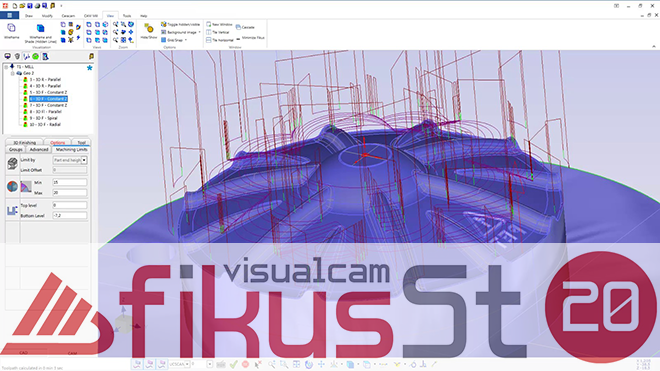Viewport: 660px width, 371px height.
Task: Click the Max angle field
Action: pyautogui.click(x=69, y=192)
